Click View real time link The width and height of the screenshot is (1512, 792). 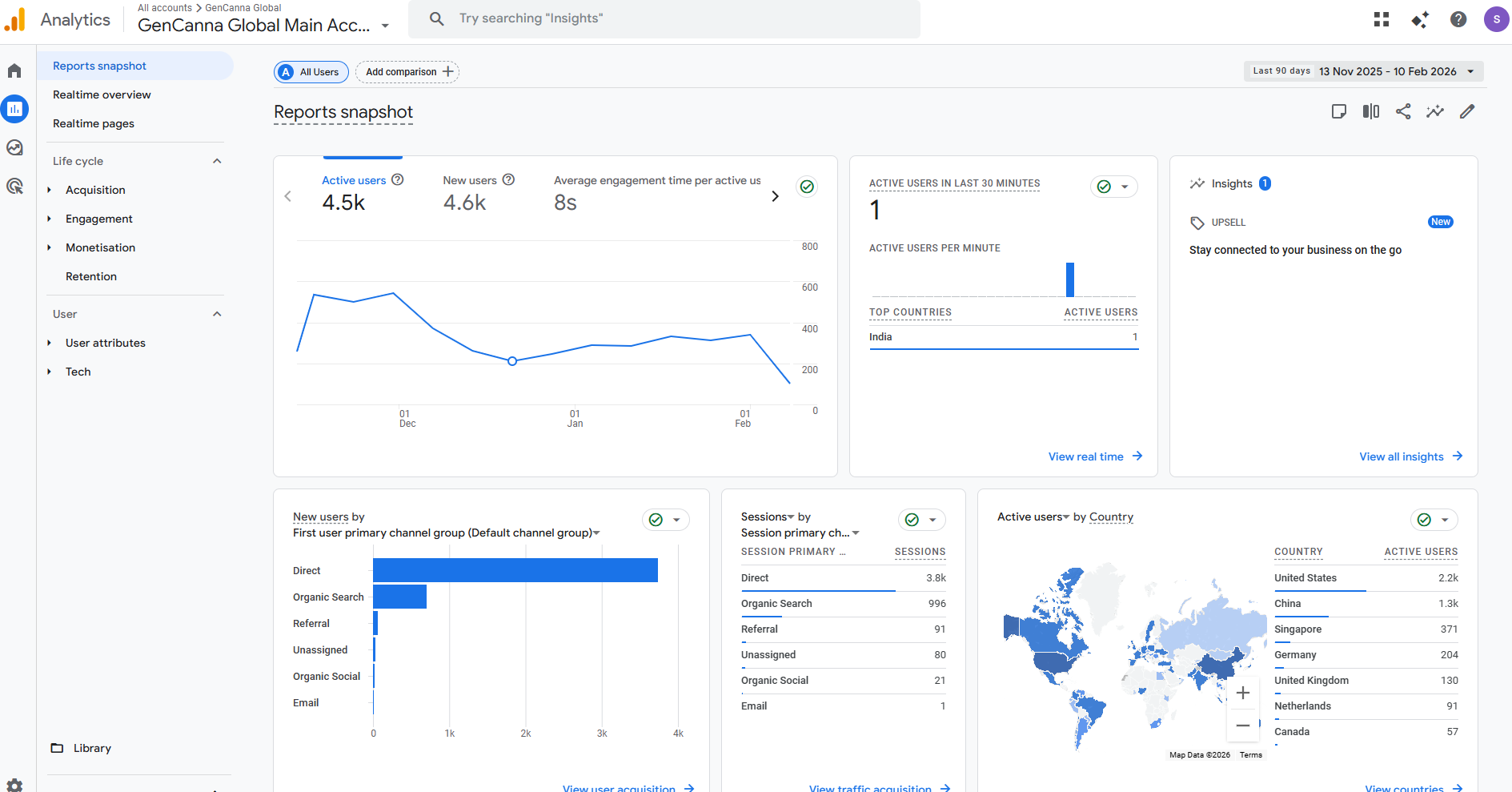(x=1094, y=456)
